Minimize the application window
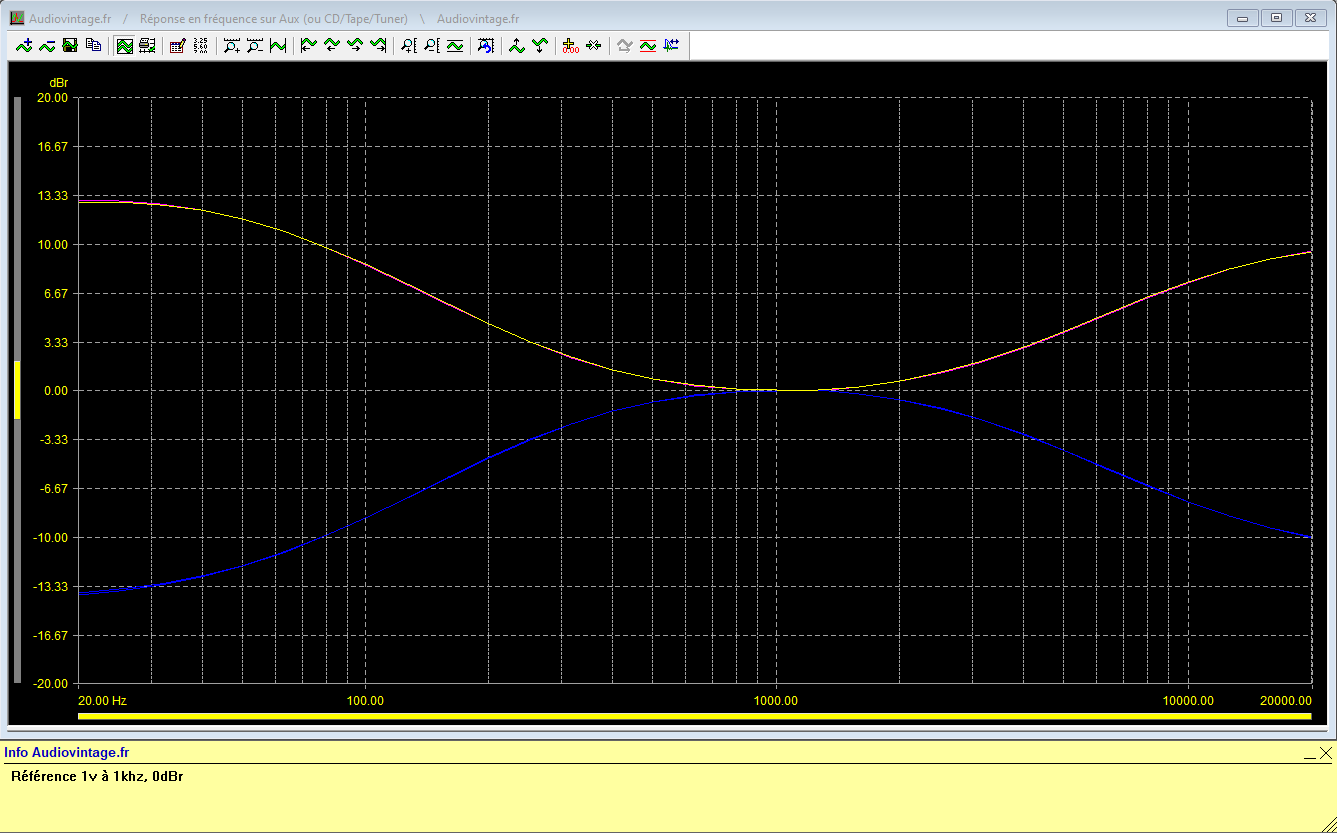Viewport: 1337px width, 833px height. (x=1243, y=17)
